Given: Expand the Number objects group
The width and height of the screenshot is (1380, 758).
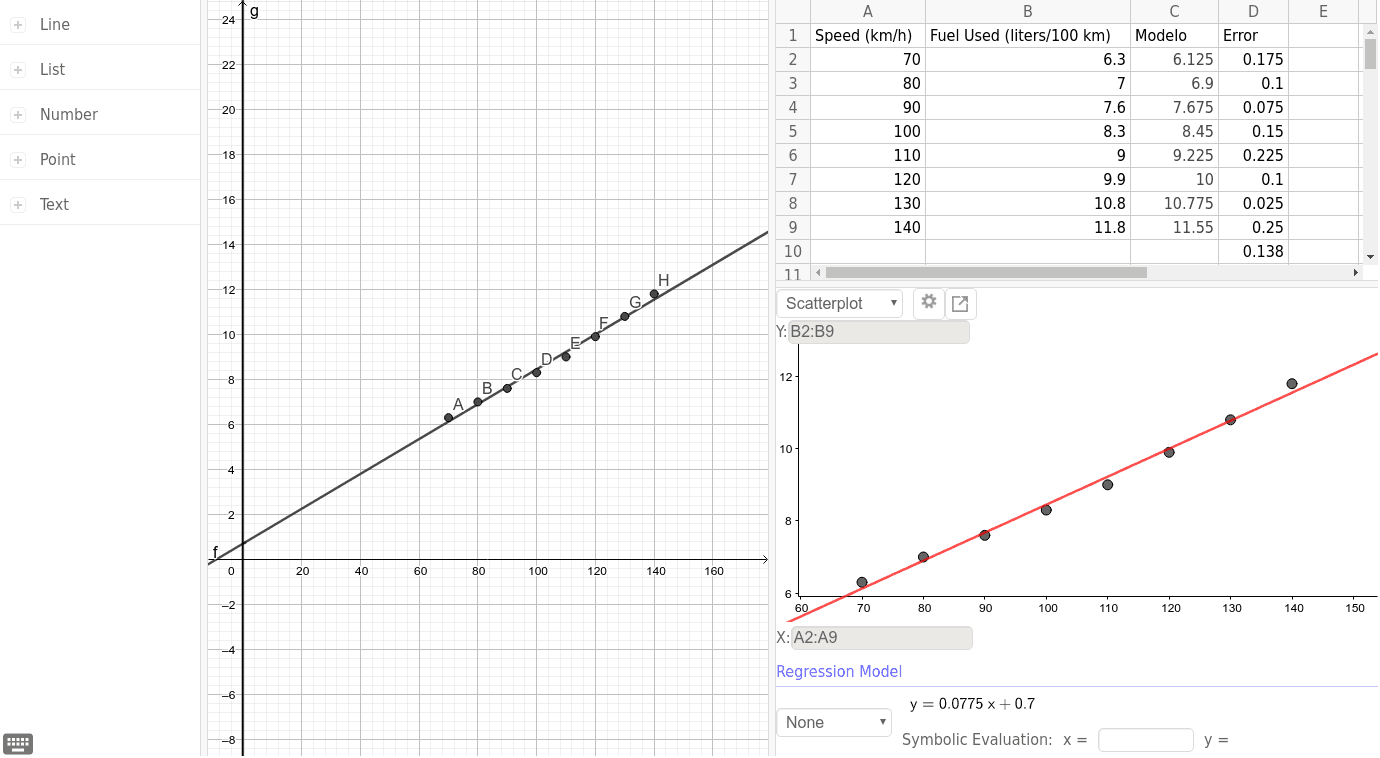Looking at the screenshot, I should 17,115.
